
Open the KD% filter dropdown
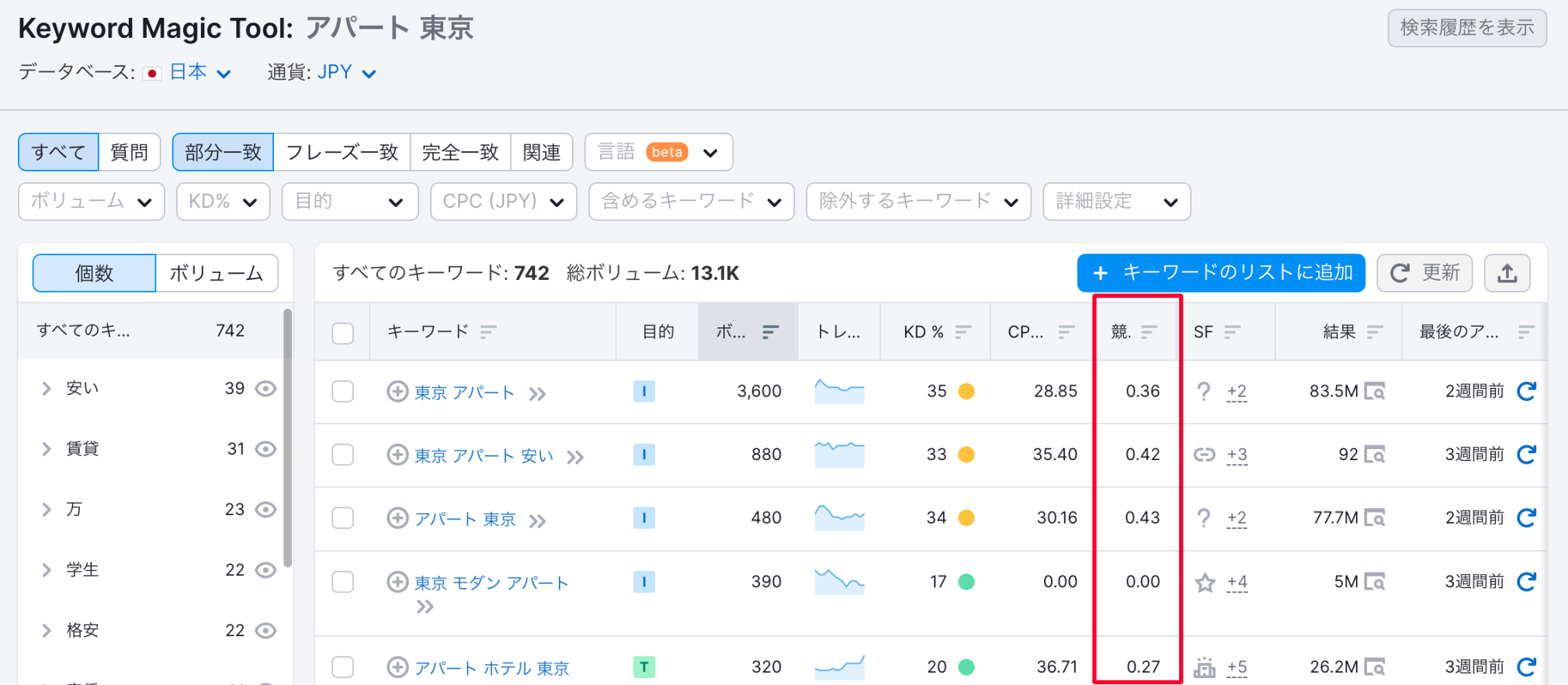tap(223, 202)
